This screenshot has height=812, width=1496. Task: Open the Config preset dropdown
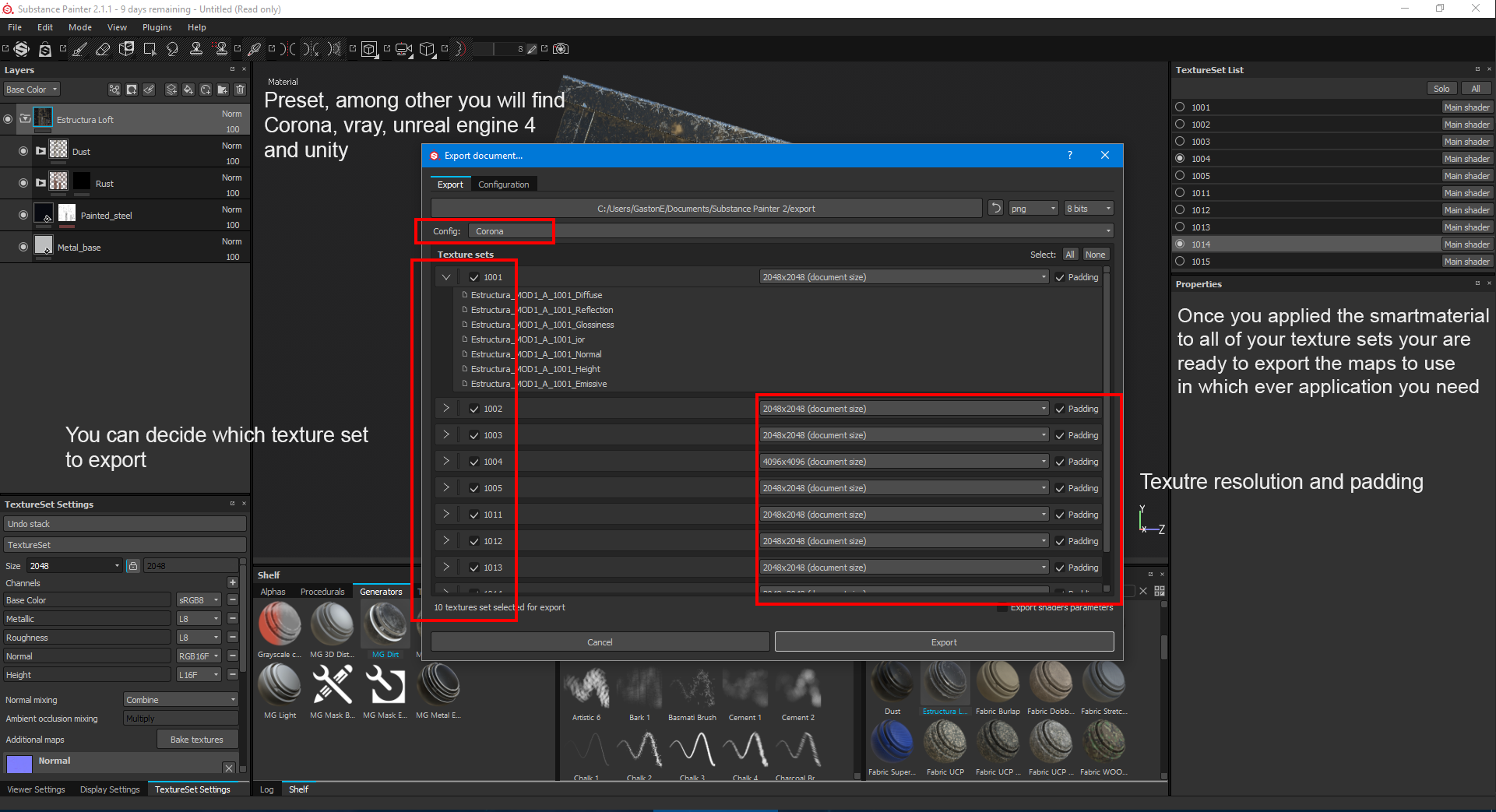pos(791,231)
